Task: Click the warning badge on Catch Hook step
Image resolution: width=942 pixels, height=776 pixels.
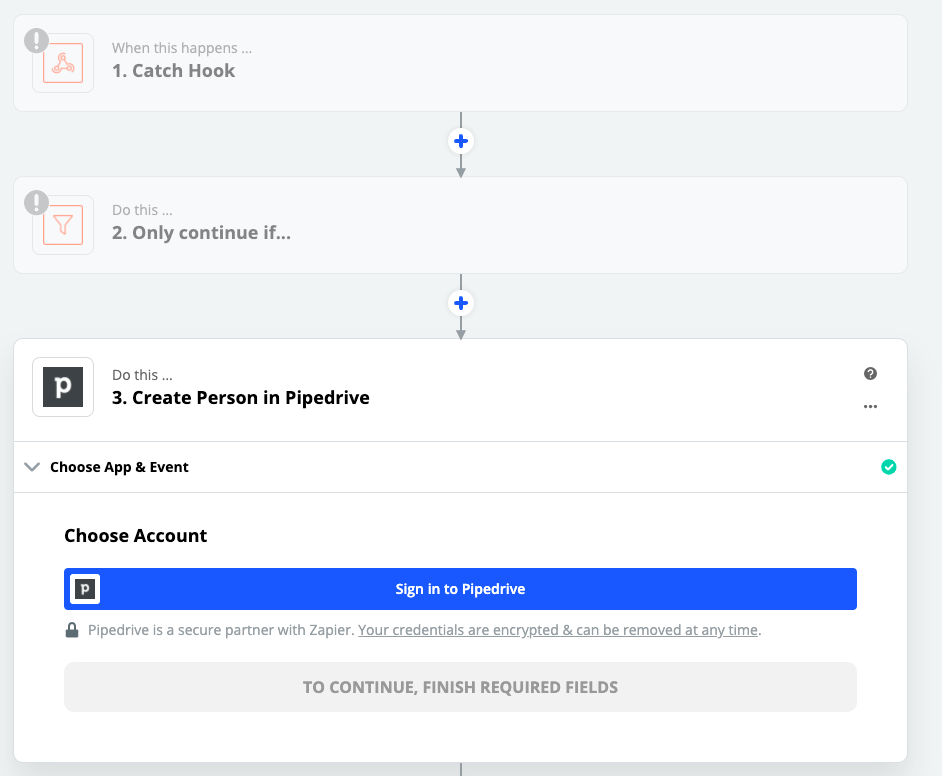Action: pyautogui.click(x=37, y=41)
